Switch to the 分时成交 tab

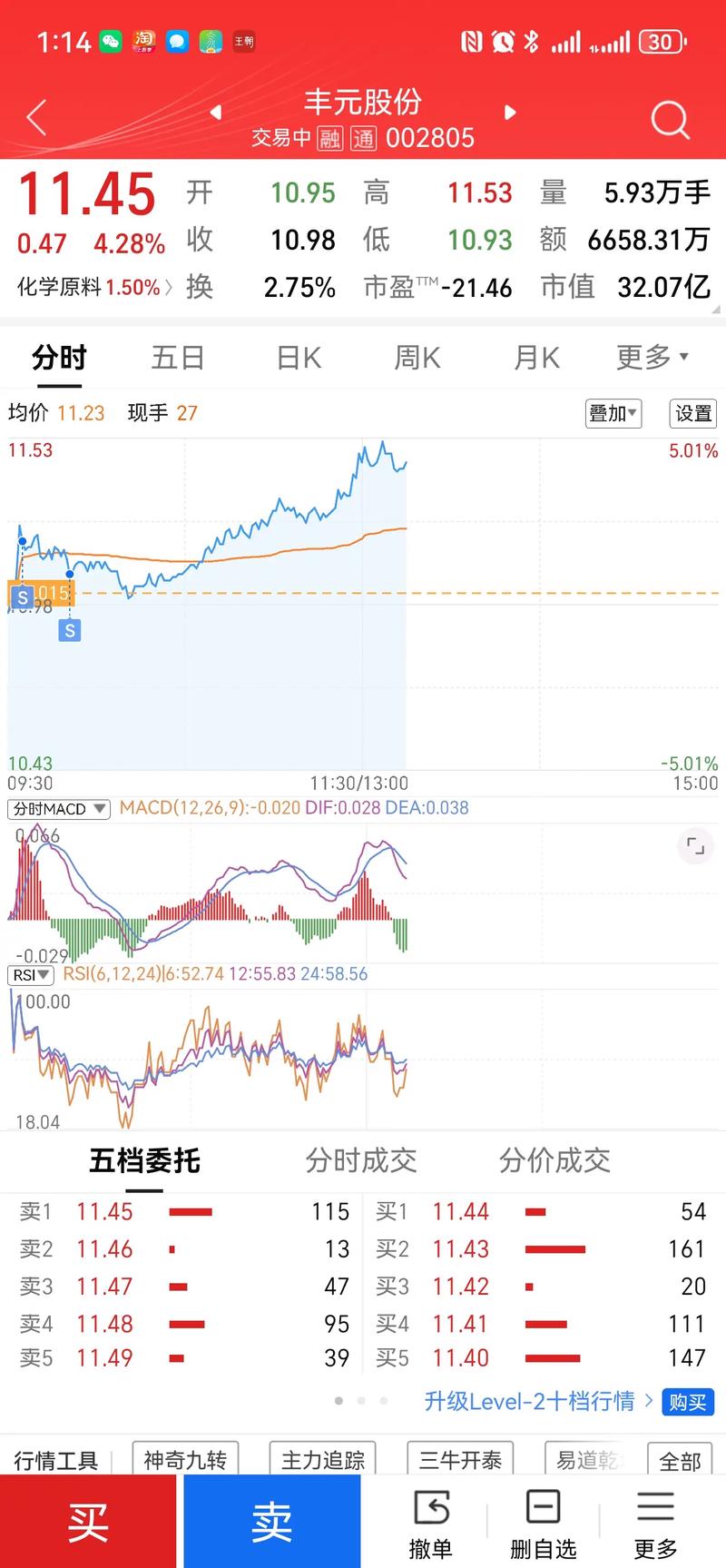click(x=361, y=1160)
